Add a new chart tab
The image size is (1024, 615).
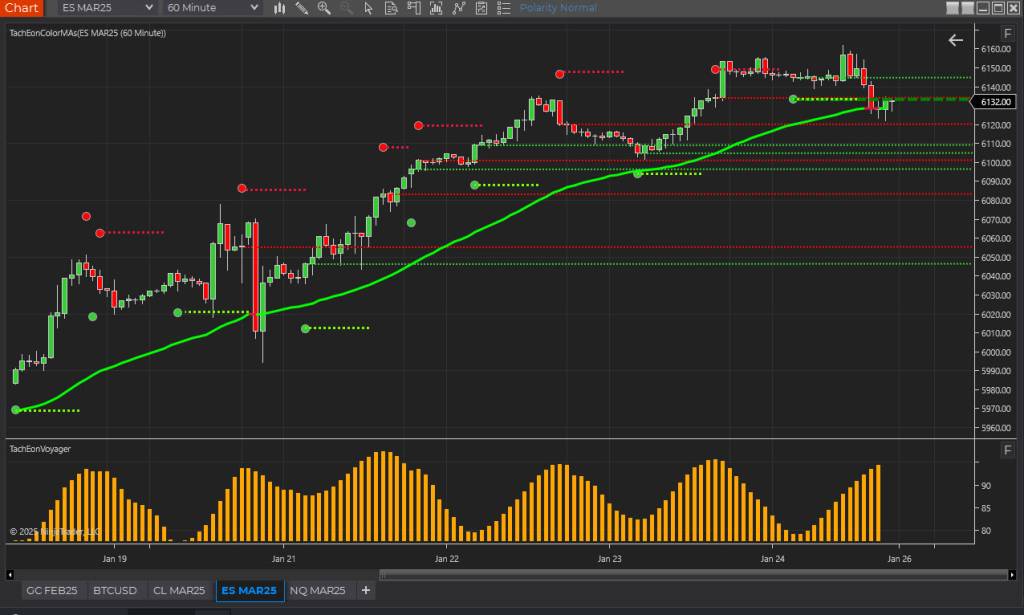pos(366,591)
